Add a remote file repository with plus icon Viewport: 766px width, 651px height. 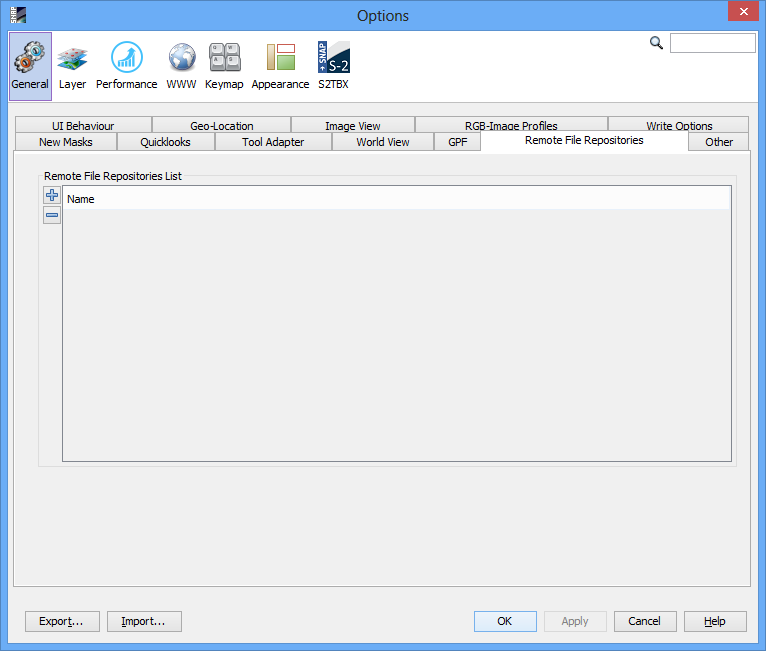click(52, 195)
